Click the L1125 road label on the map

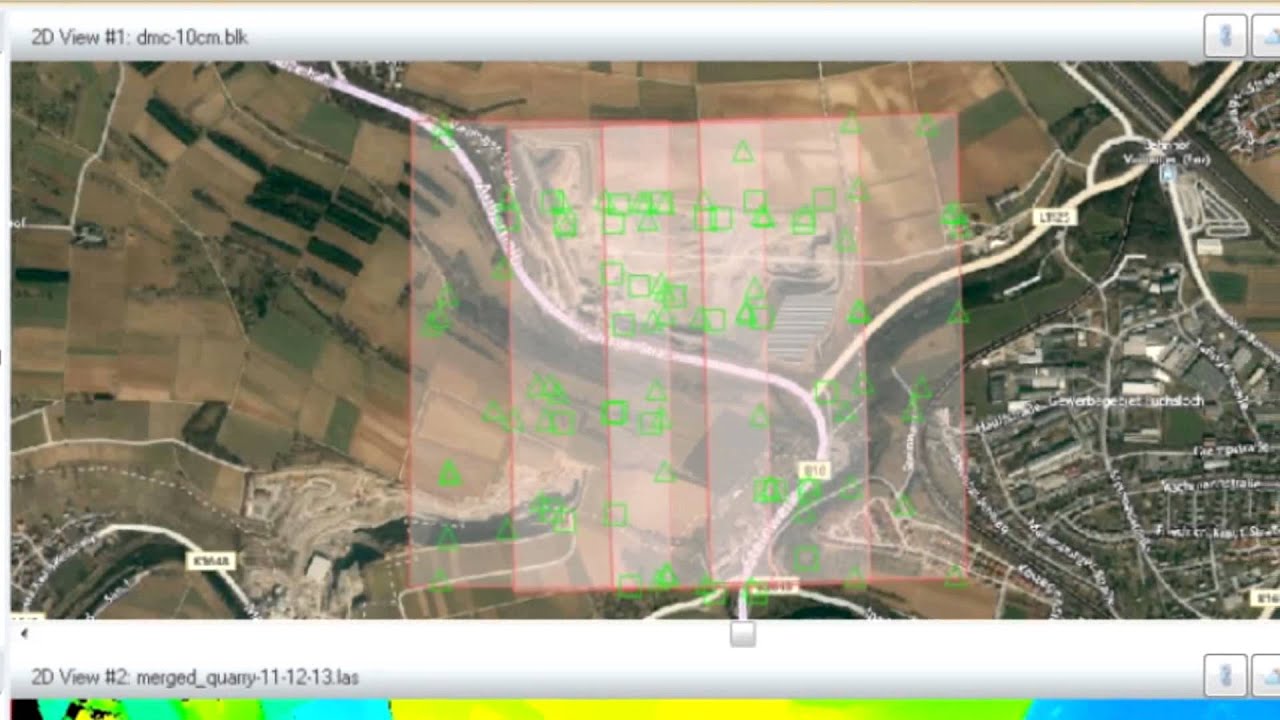pos(1054,216)
